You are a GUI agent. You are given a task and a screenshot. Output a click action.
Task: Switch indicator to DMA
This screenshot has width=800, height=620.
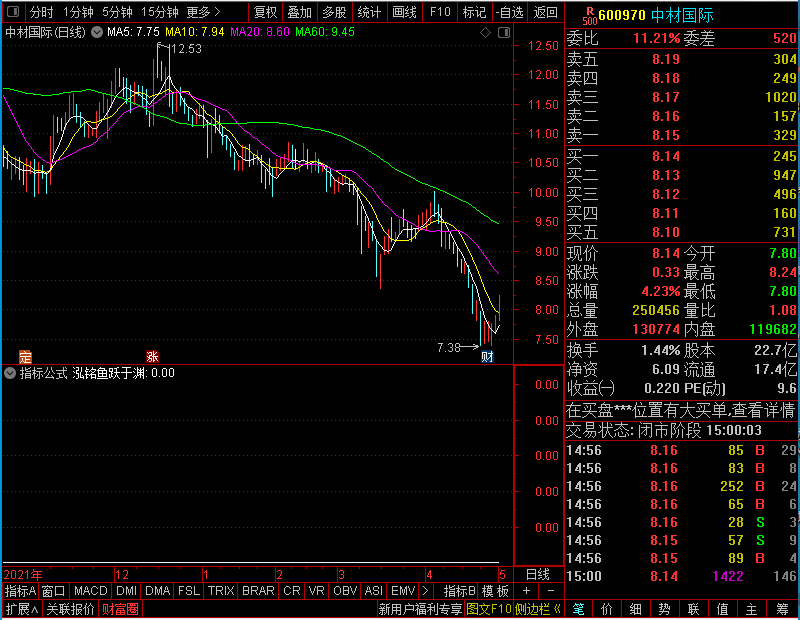coord(157,591)
